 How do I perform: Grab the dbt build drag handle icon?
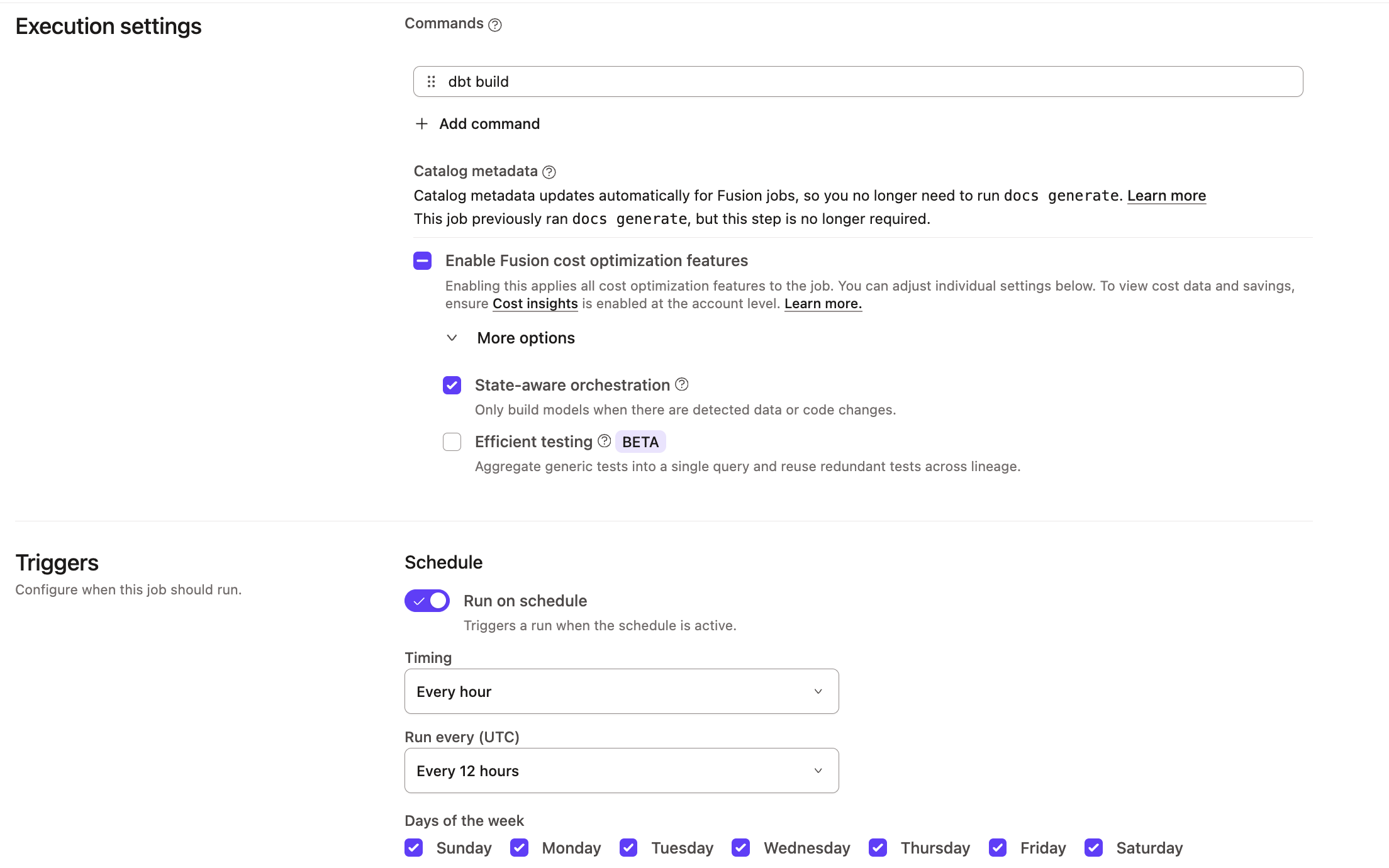tap(431, 82)
